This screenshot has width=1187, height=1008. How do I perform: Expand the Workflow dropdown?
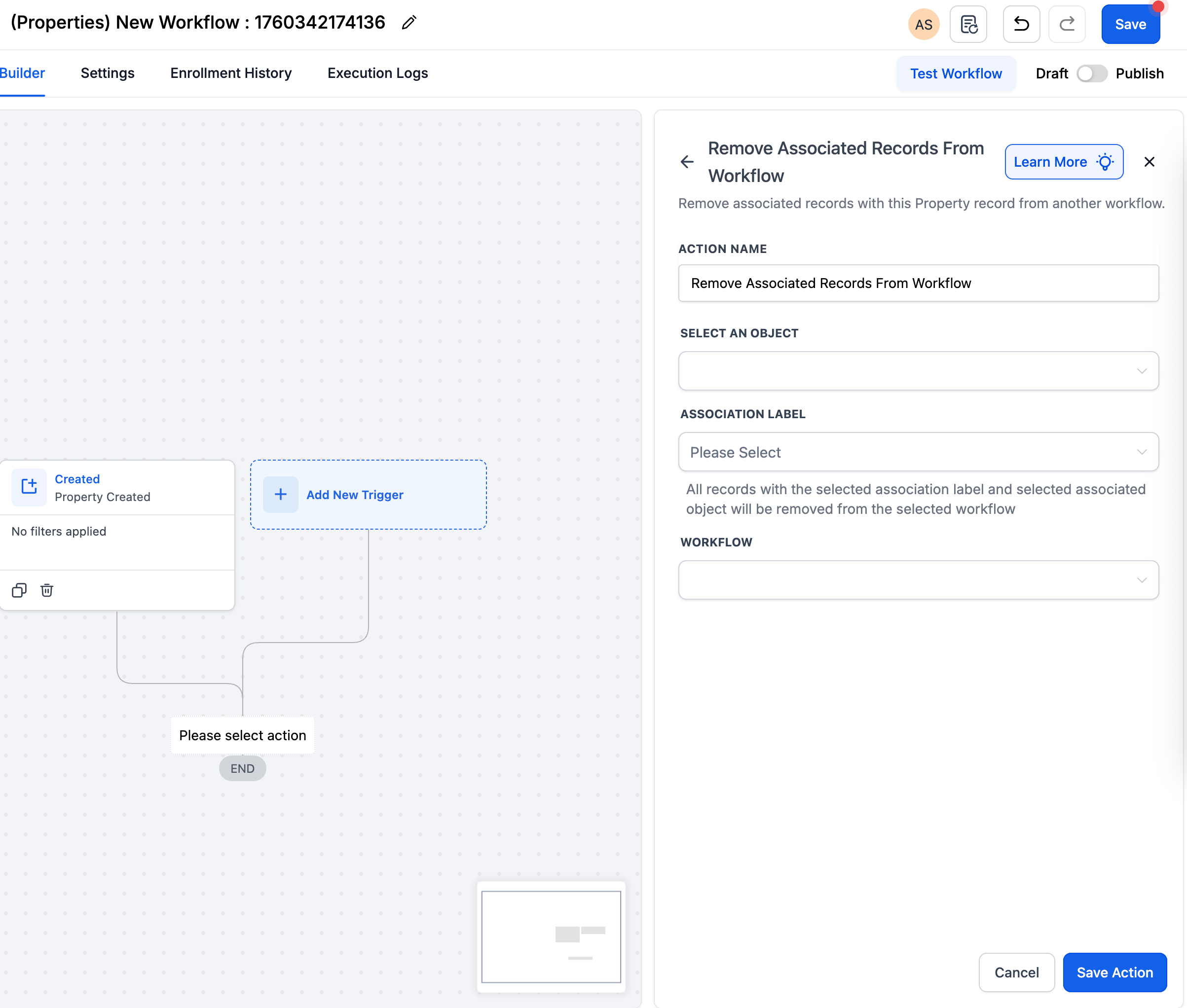point(918,580)
